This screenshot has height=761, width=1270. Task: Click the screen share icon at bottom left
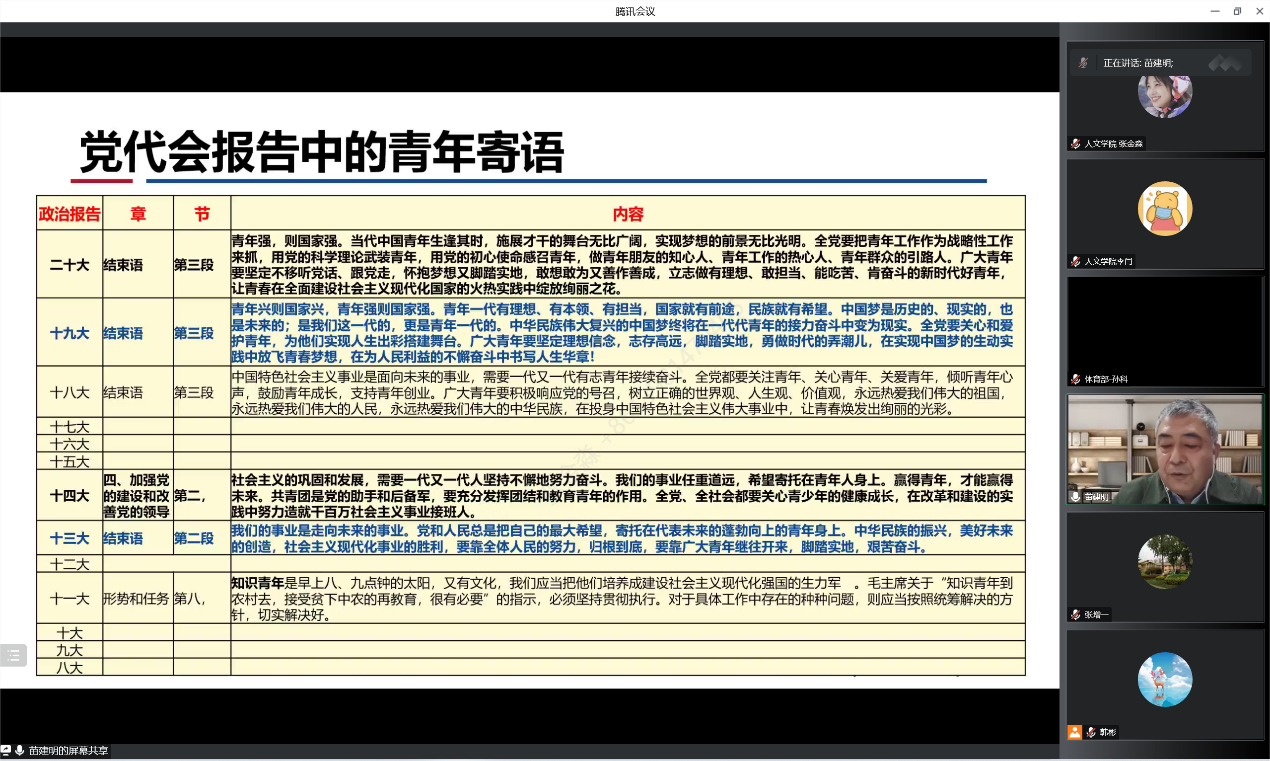pyautogui.click(x=6, y=750)
